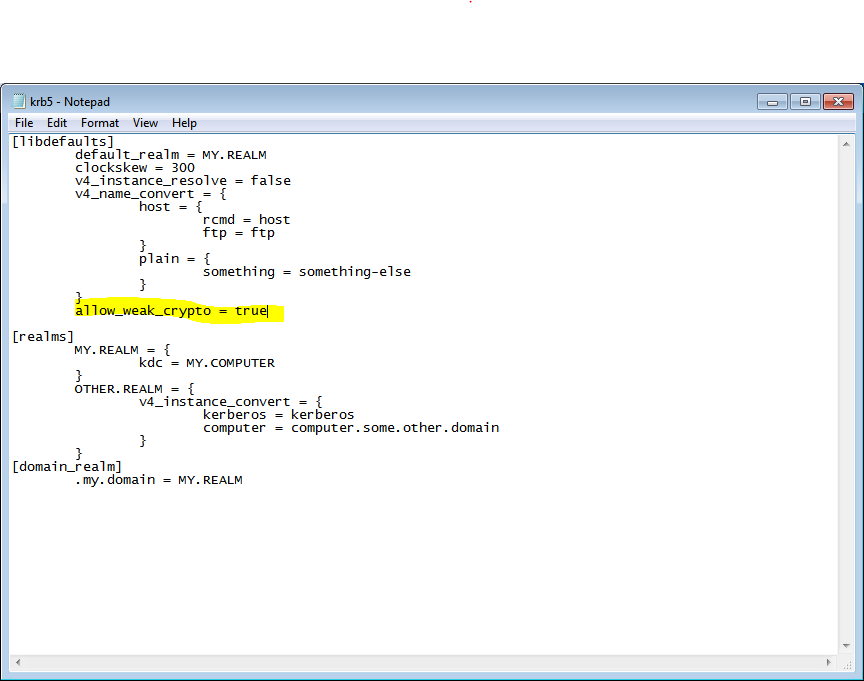Place cursor in highlighted allow_weak_crypto line

(170, 311)
